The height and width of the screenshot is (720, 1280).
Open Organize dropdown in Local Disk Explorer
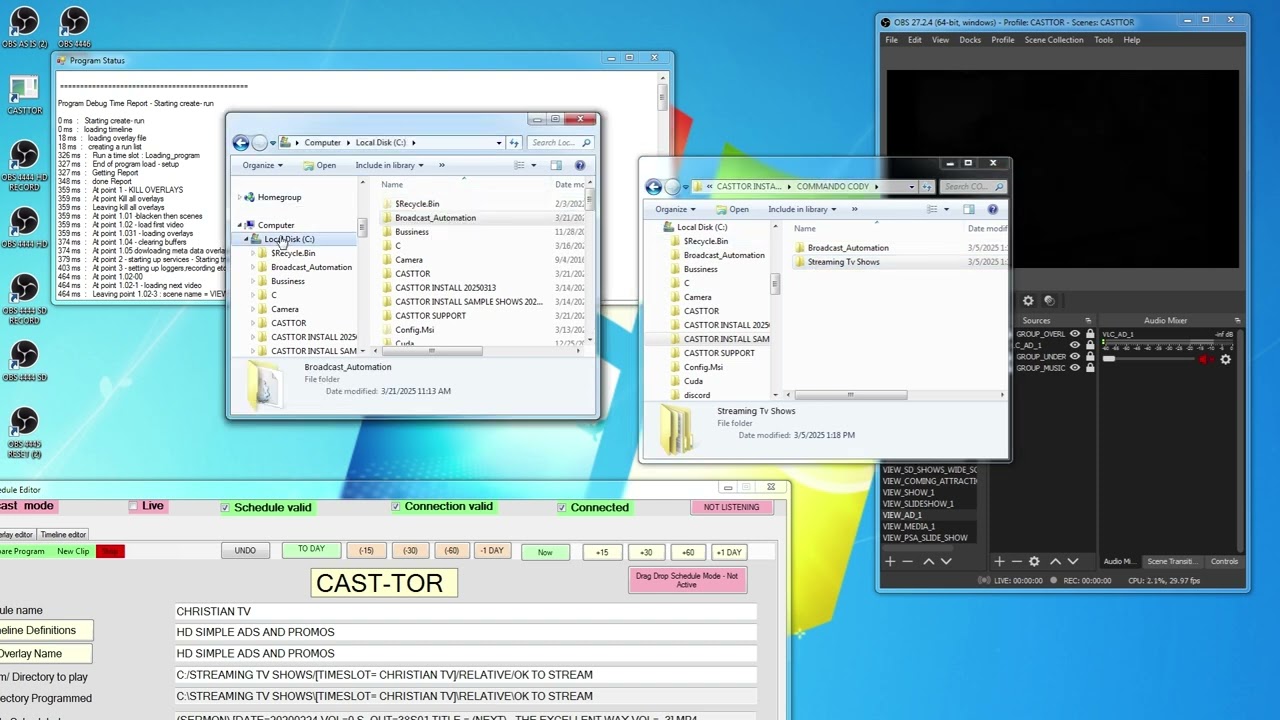coord(262,165)
